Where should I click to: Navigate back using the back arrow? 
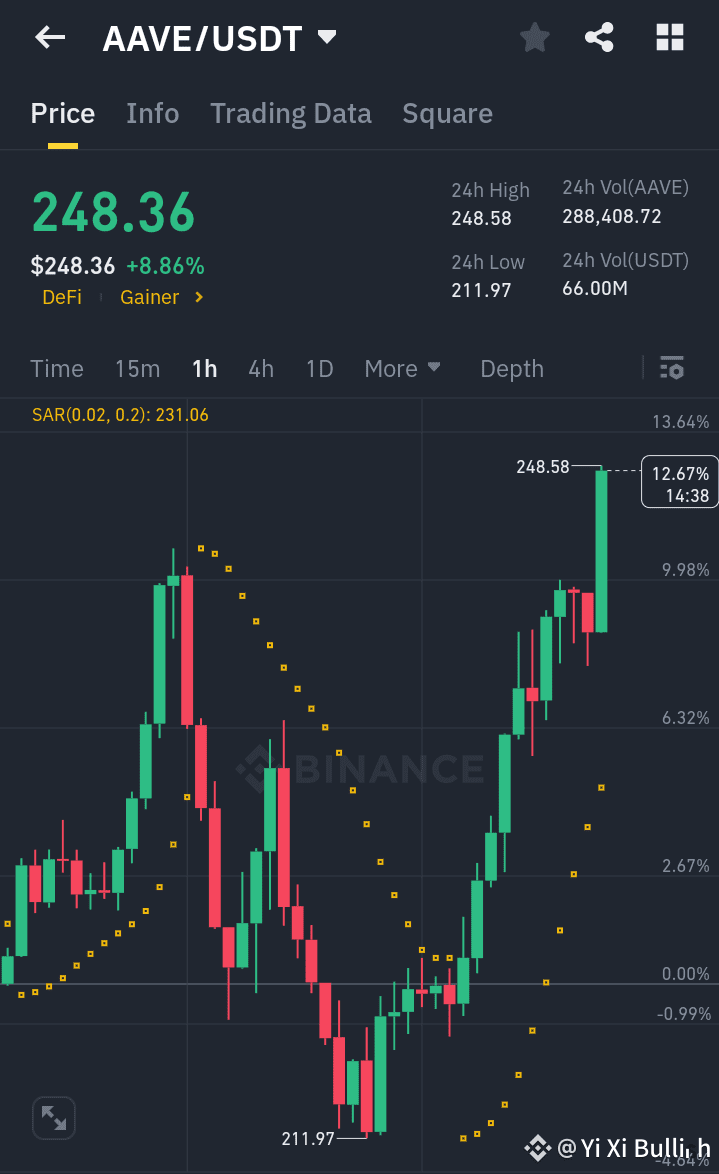[47, 37]
